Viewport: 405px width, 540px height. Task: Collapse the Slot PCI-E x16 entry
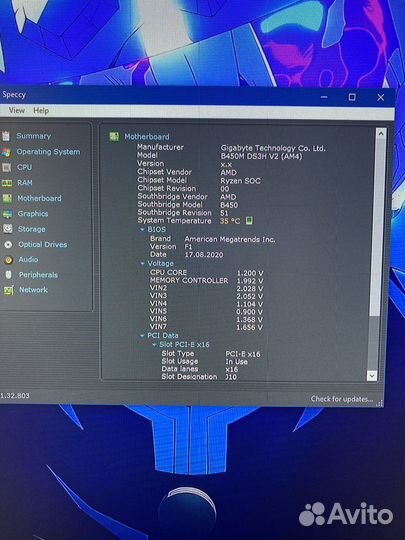(x=154, y=345)
